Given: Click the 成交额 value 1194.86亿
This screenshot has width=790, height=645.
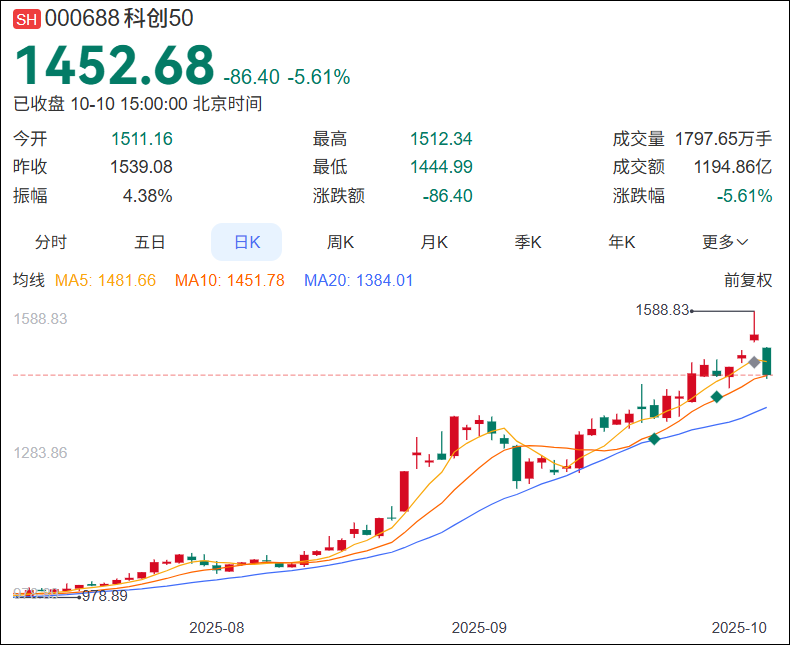Looking at the screenshot, I should (733, 167).
